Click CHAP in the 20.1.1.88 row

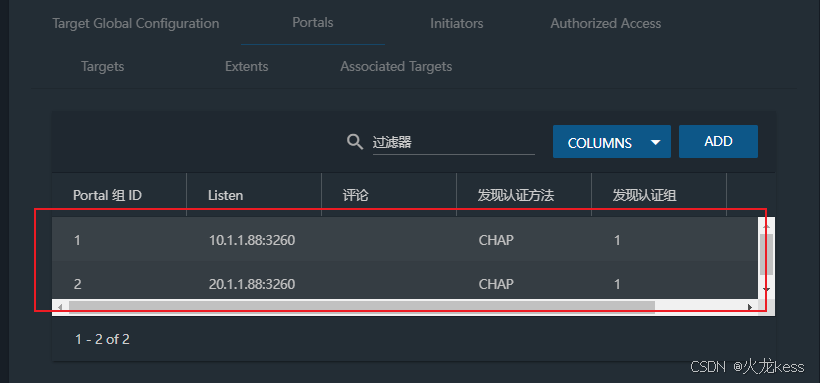(x=496, y=284)
